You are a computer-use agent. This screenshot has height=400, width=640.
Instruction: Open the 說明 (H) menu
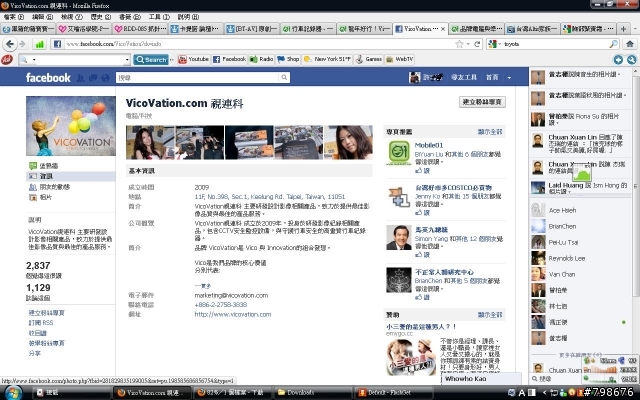point(188,17)
